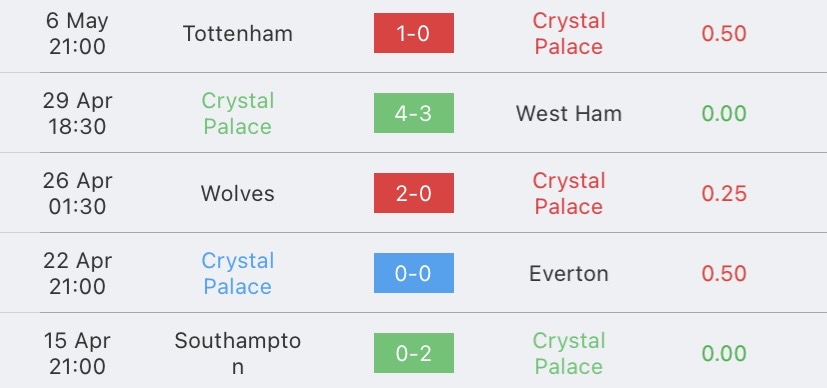Screen dimensions: 827x388
Task: Select the red 2-0 Wolves score badge
Action: click(414, 193)
